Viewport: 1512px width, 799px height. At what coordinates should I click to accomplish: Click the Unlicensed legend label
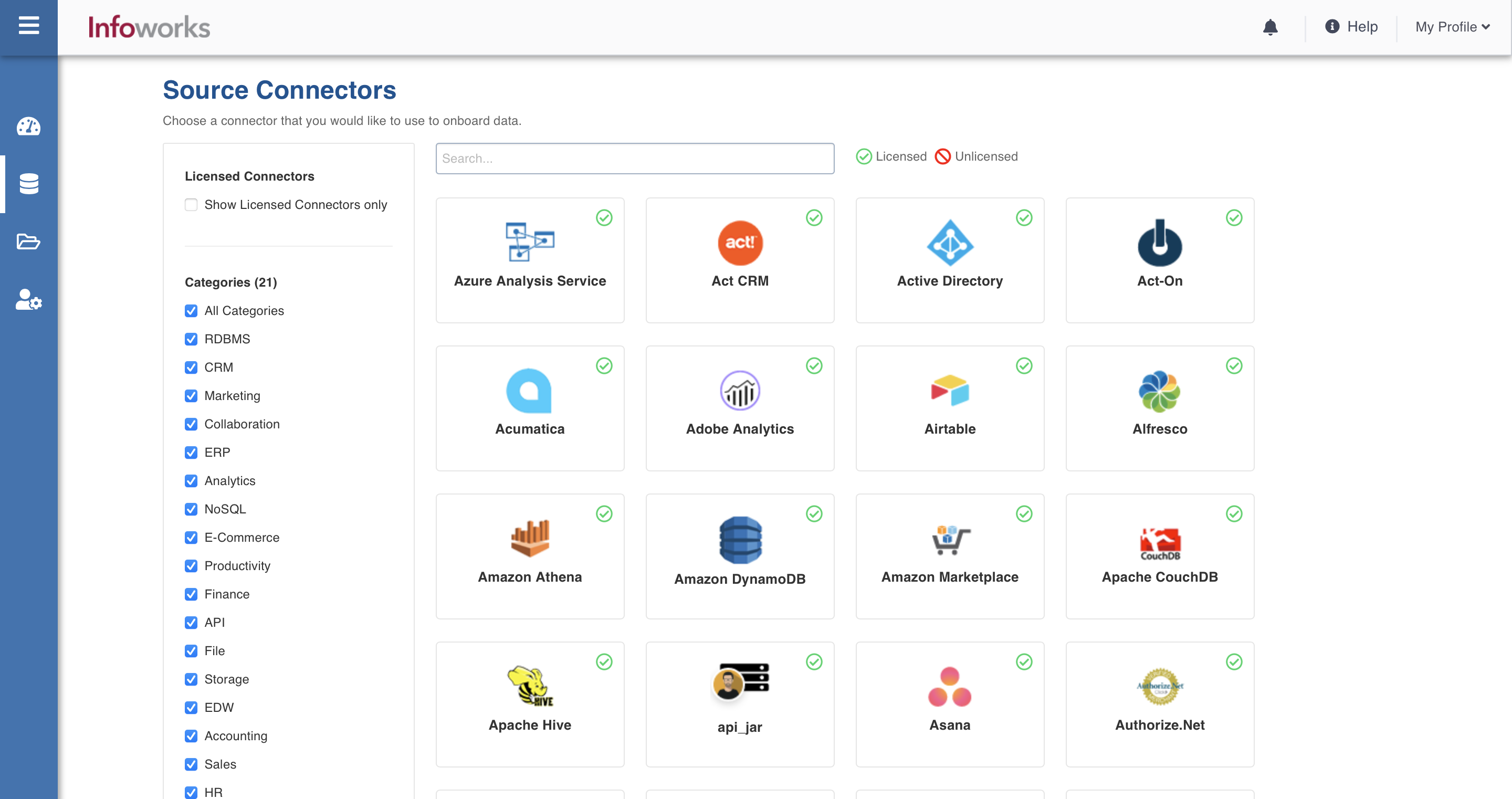point(986,156)
